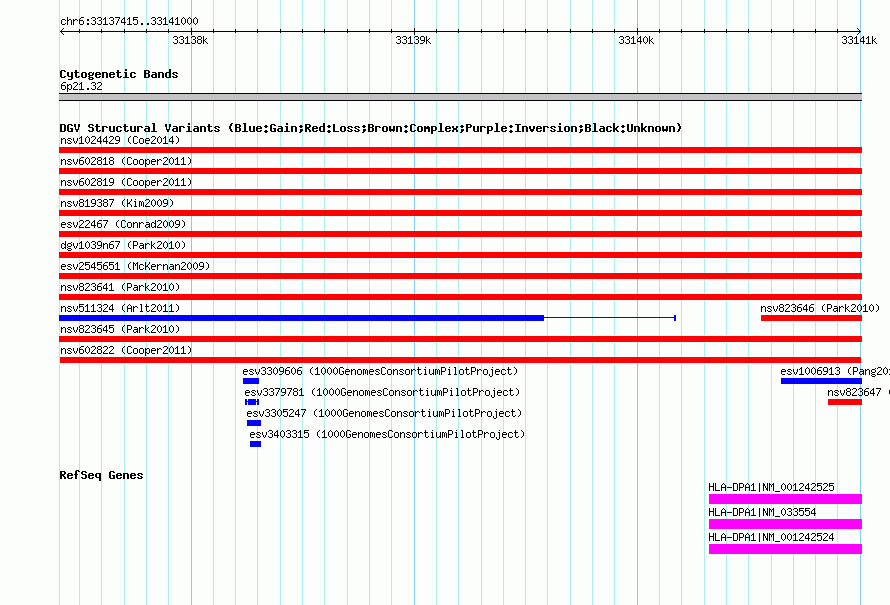Open the nsv823641 (Park2010) label
This screenshot has height=605, width=890.
point(120,287)
